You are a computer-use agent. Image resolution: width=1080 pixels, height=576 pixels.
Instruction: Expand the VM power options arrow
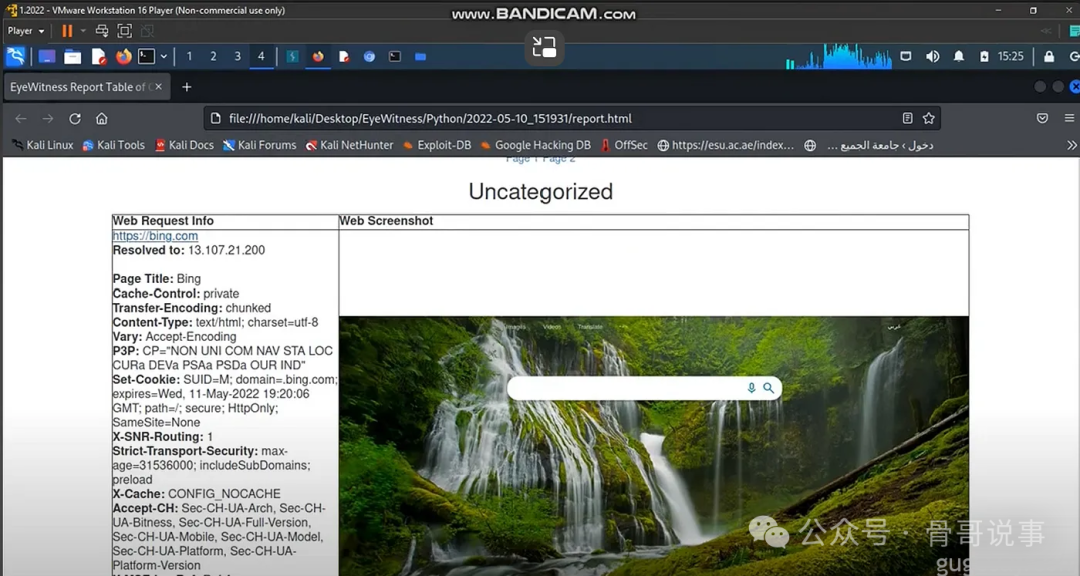click(x=83, y=31)
